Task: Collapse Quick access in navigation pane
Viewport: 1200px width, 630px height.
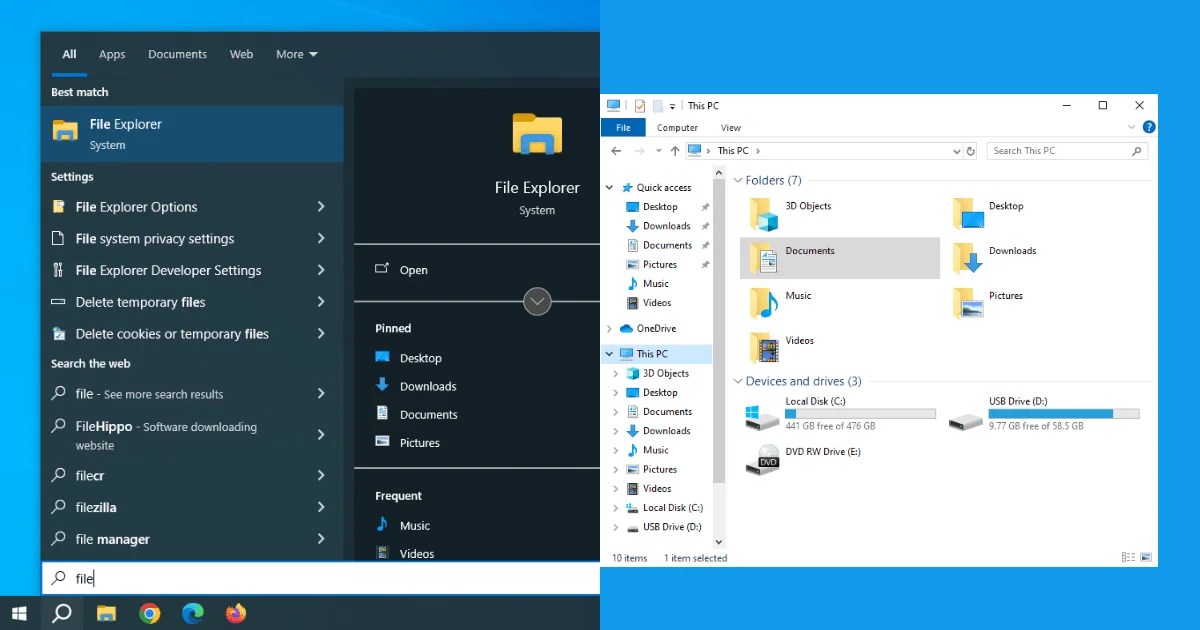Action: 610,187
